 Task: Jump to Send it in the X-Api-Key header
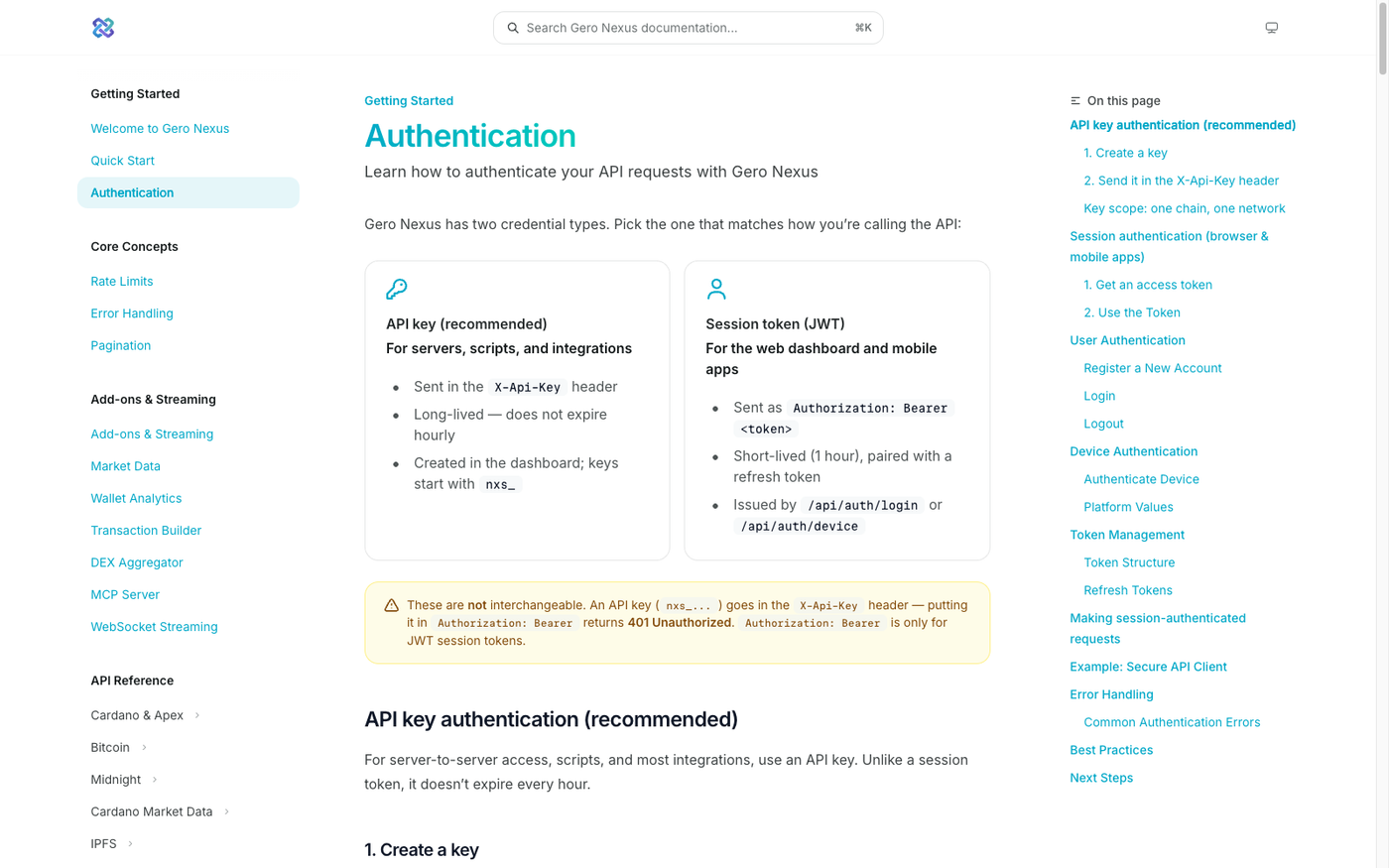click(1181, 181)
